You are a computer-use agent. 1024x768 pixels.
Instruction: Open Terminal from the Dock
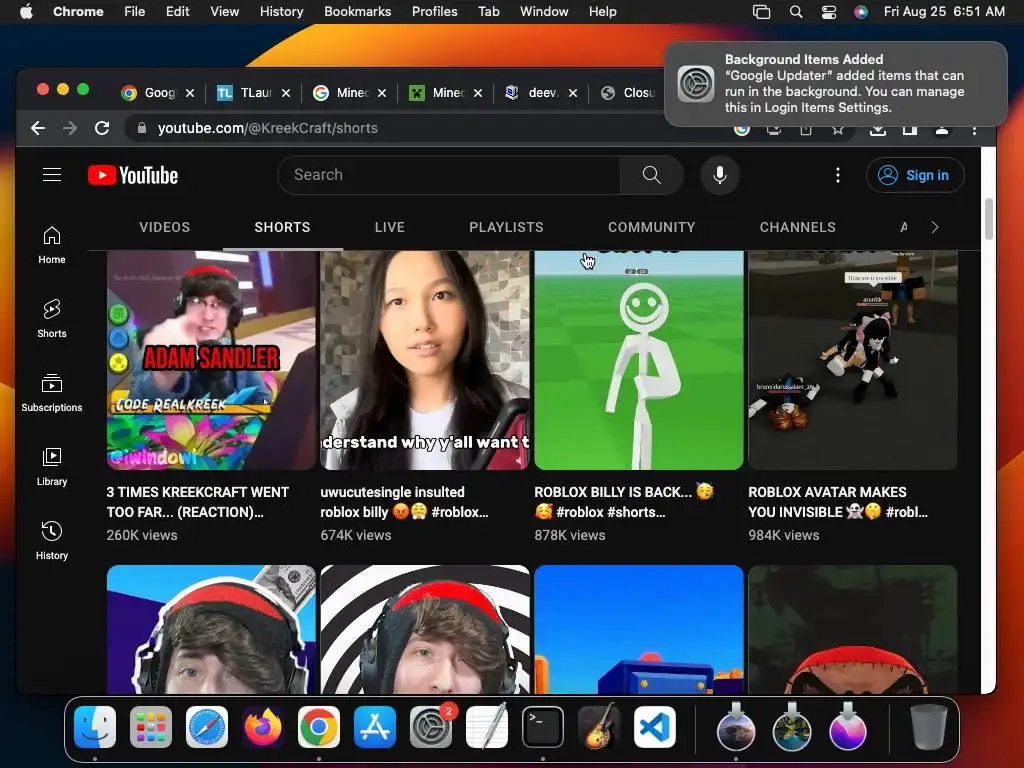(x=543, y=727)
